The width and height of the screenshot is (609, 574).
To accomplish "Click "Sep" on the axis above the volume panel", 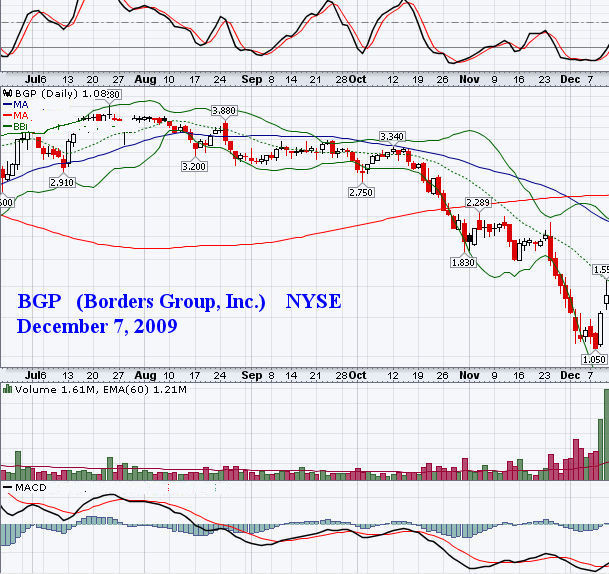I will tap(252, 375).
